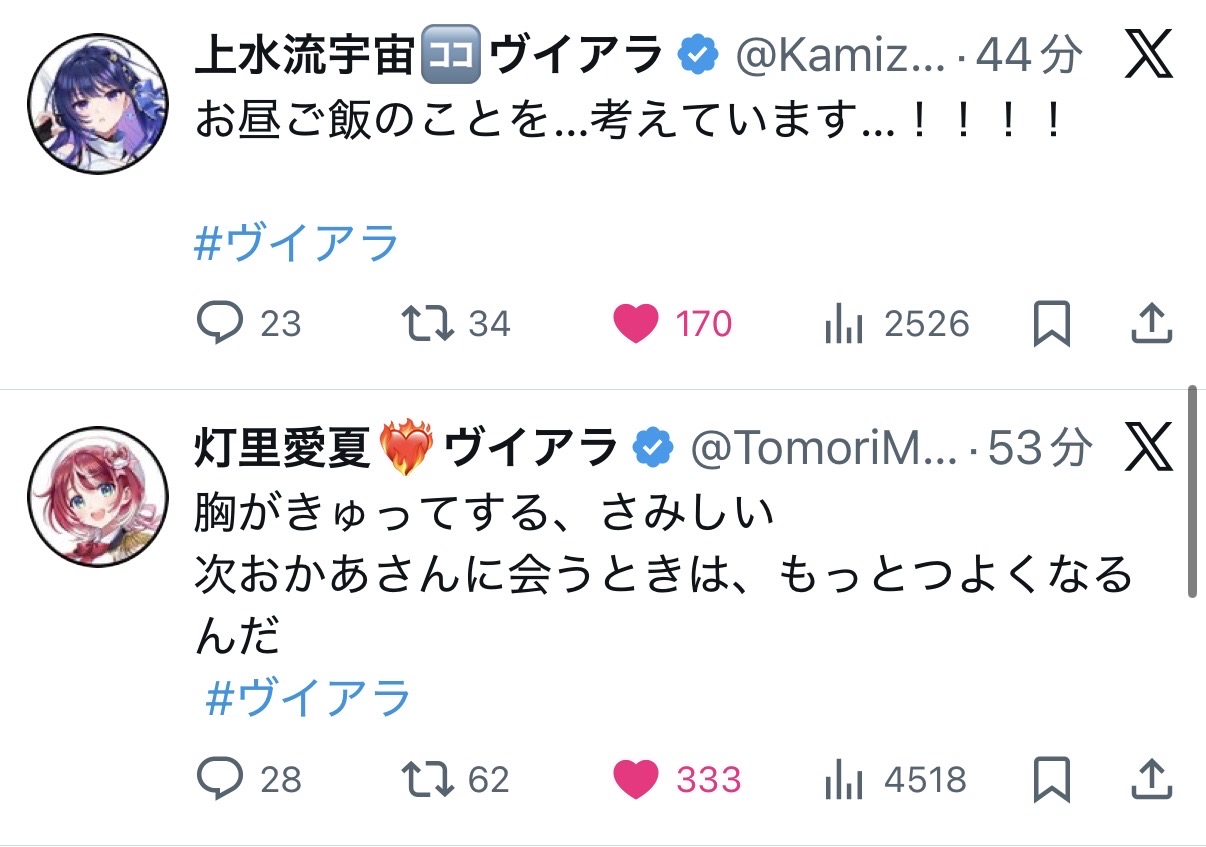Click the @TomoriM... username handle

click(x=826, y=450)
